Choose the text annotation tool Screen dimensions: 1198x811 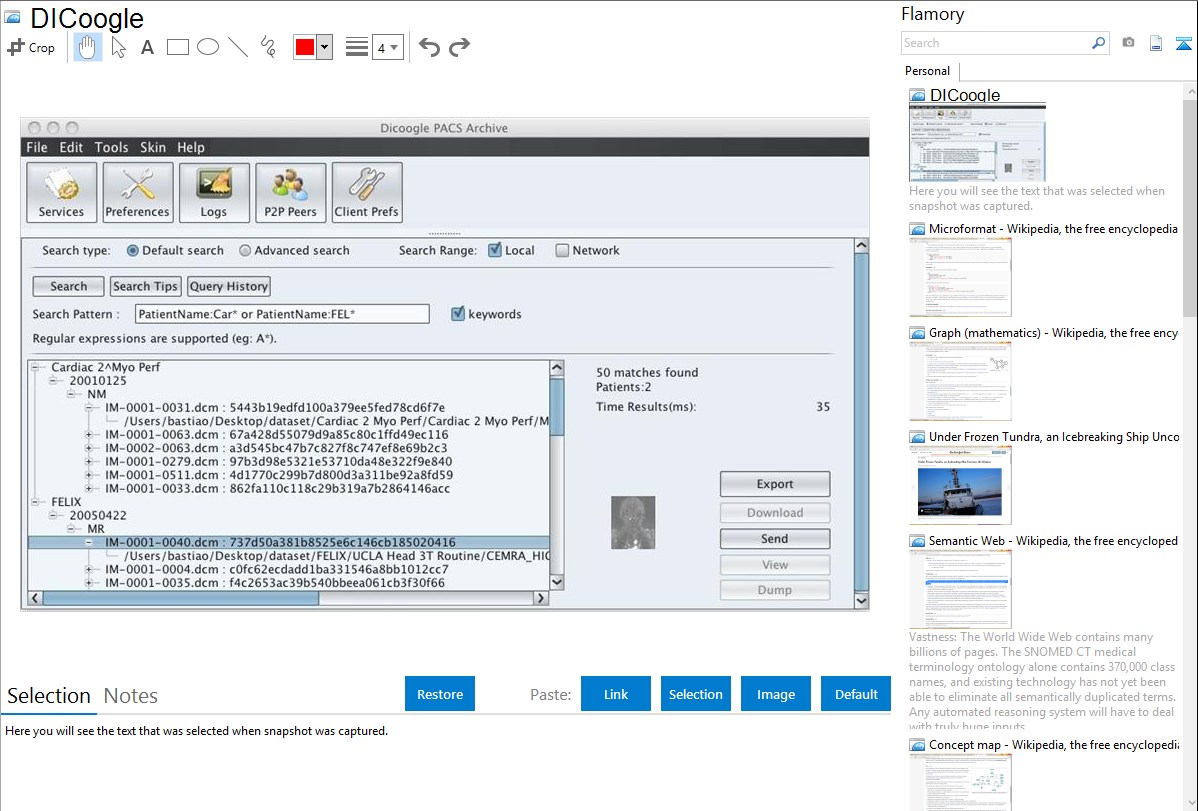(x=147, y=47)
